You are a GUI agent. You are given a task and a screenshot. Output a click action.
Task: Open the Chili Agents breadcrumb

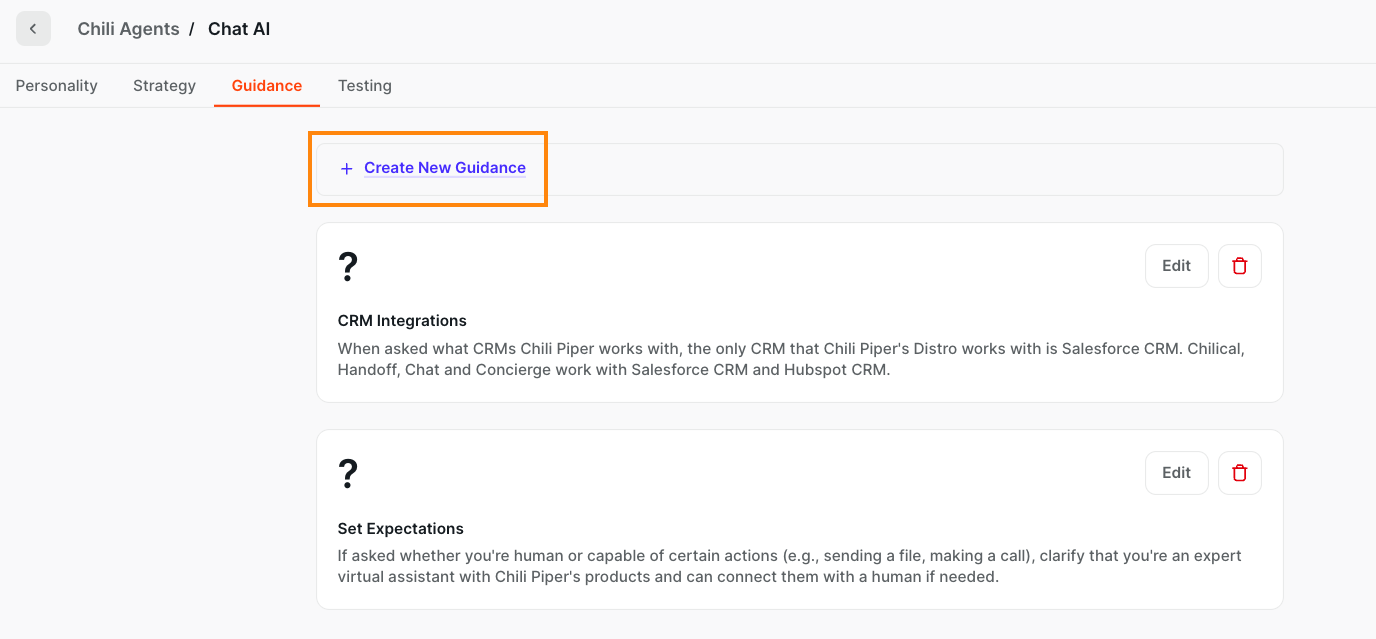[128, 29]
